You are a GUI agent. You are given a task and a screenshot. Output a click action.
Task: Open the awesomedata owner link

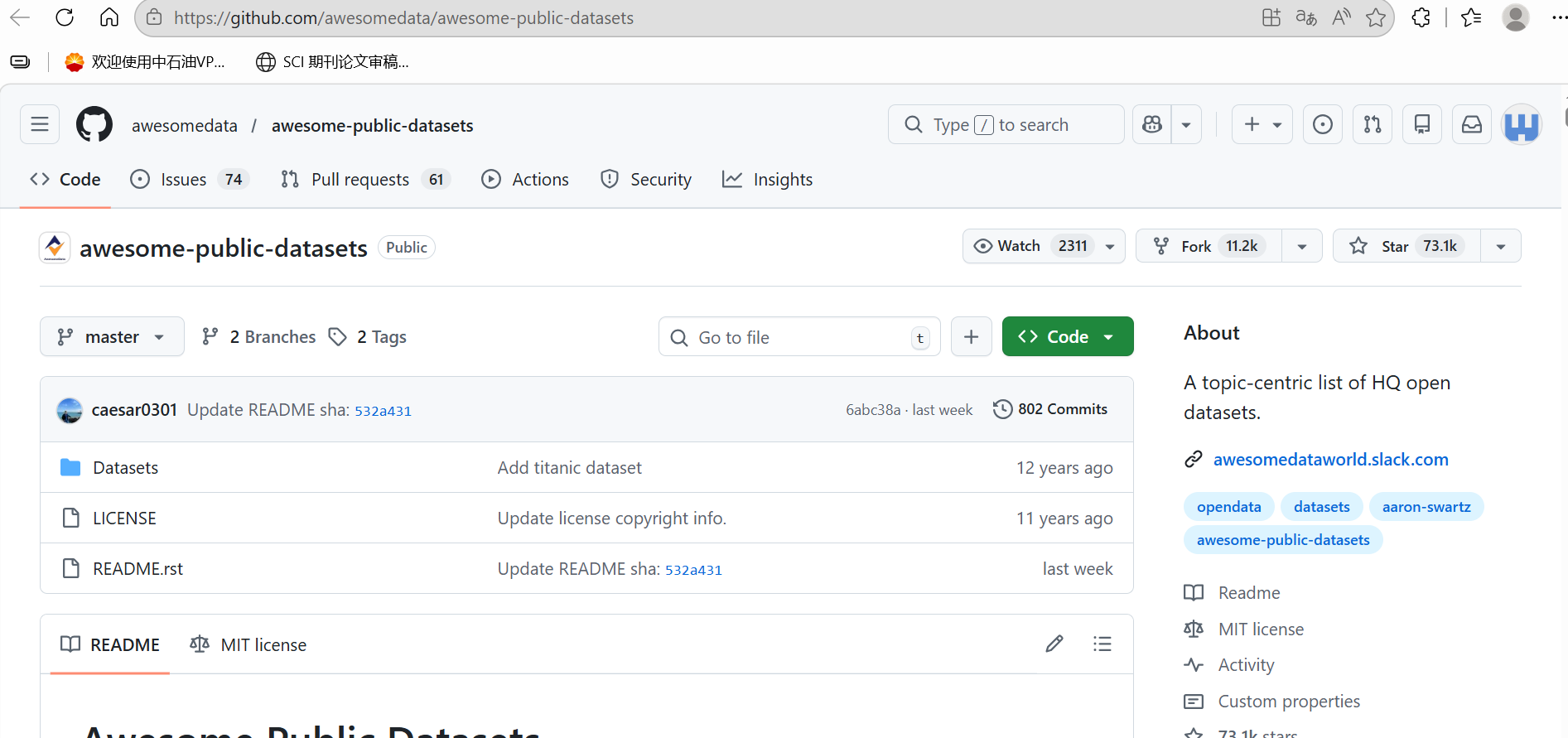(x=185, y=126)
